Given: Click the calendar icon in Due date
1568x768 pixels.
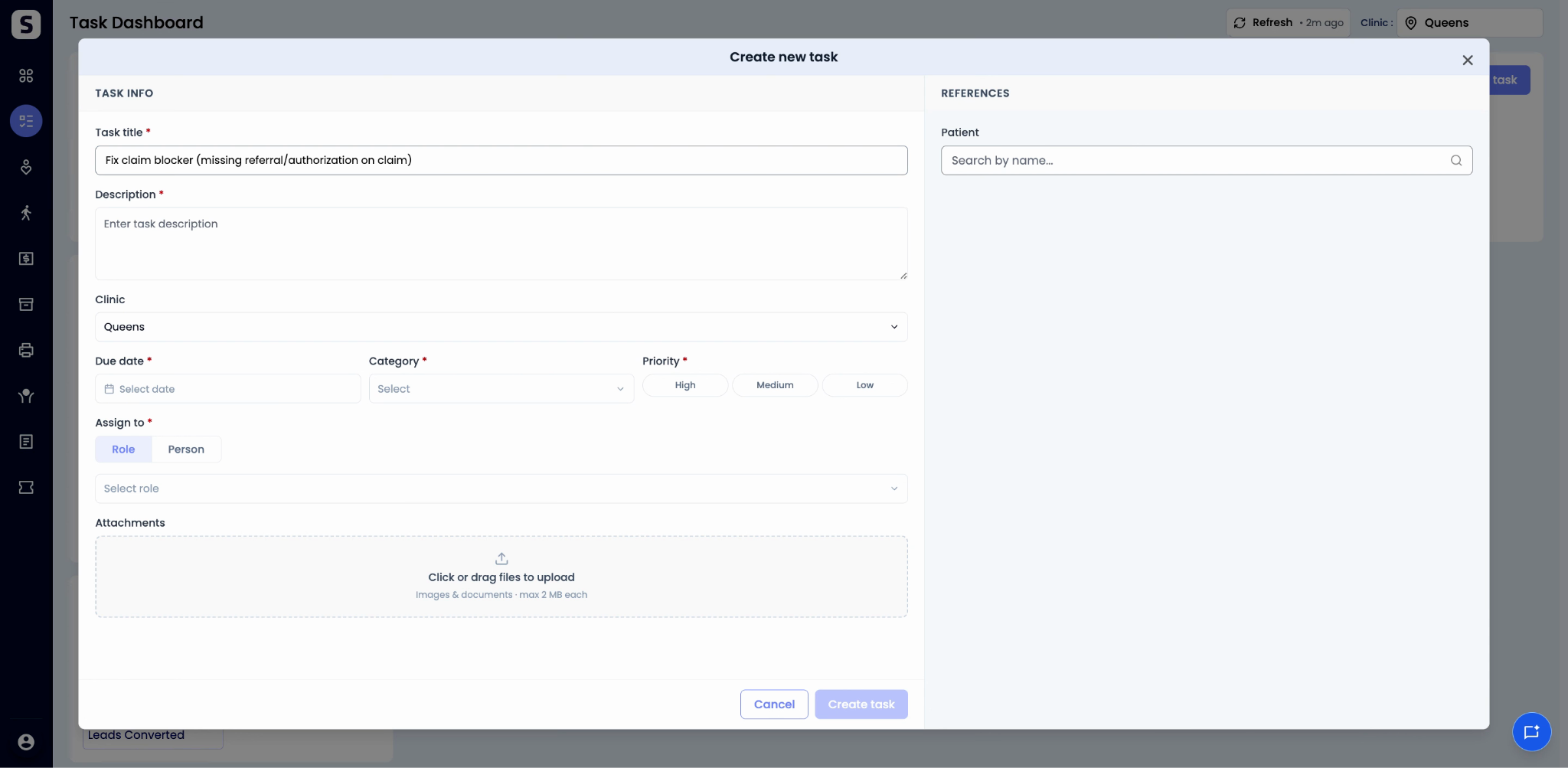Looking at the screenshot, I should tap(109, 389).
